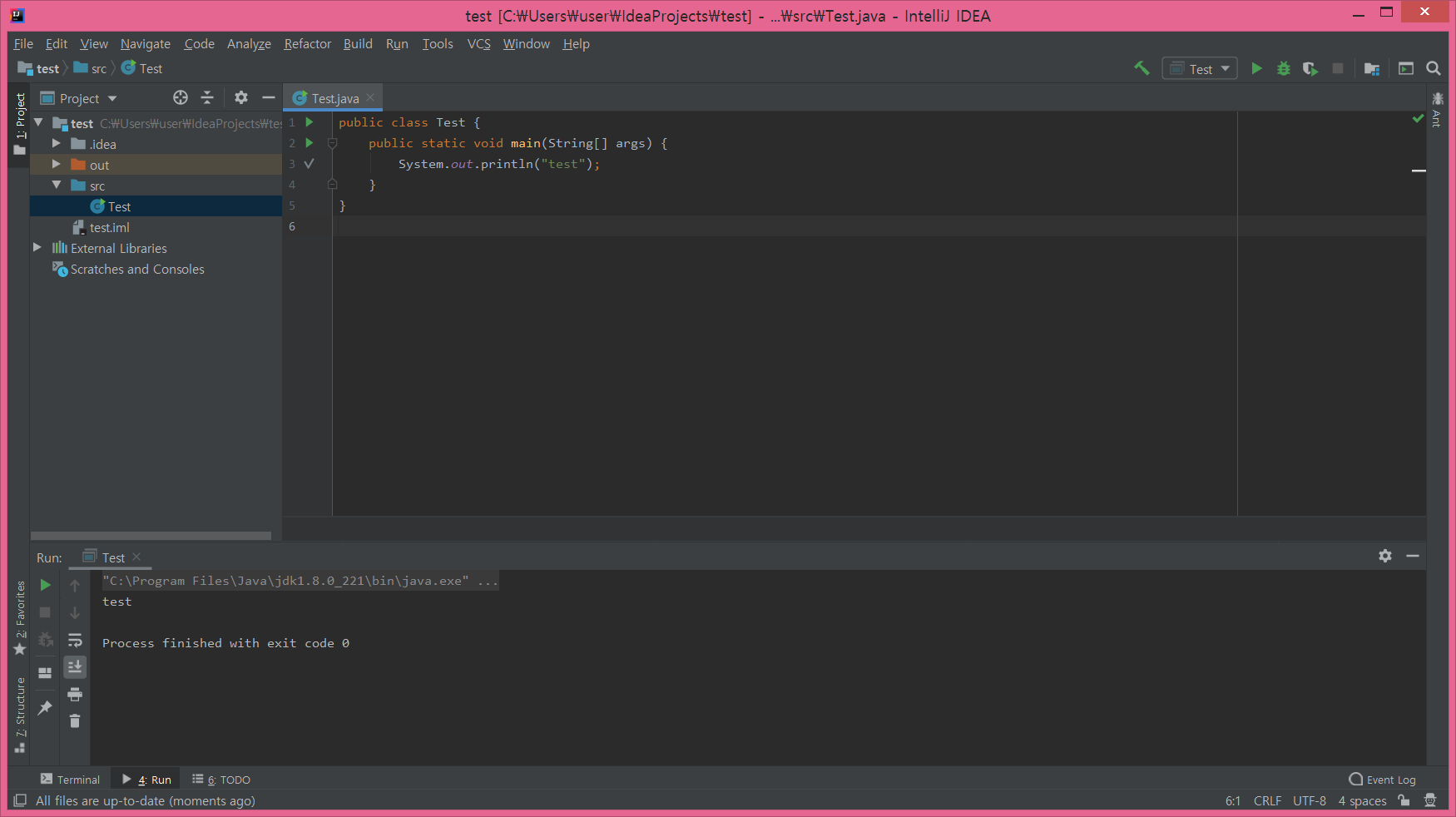Pin the Run tab

46,707
